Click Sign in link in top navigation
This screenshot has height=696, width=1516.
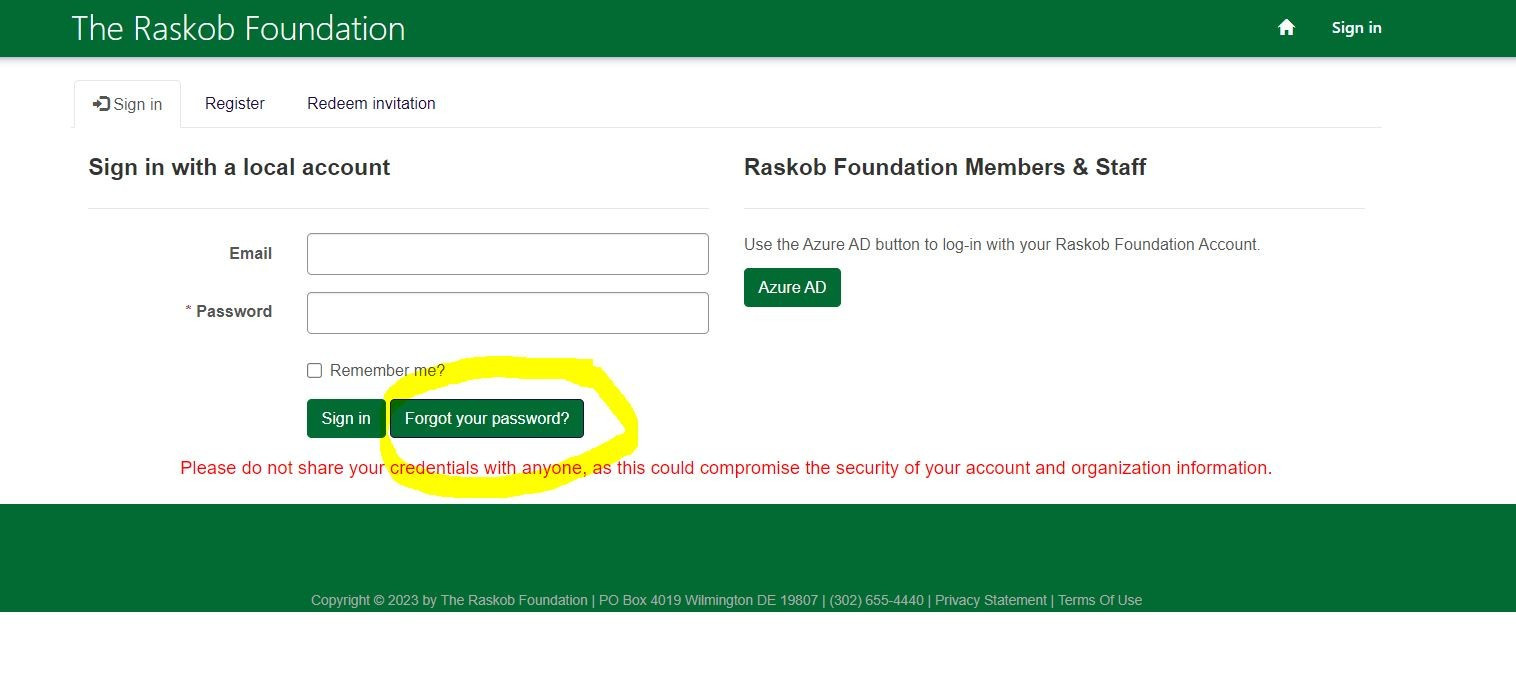coord(1356,28)
